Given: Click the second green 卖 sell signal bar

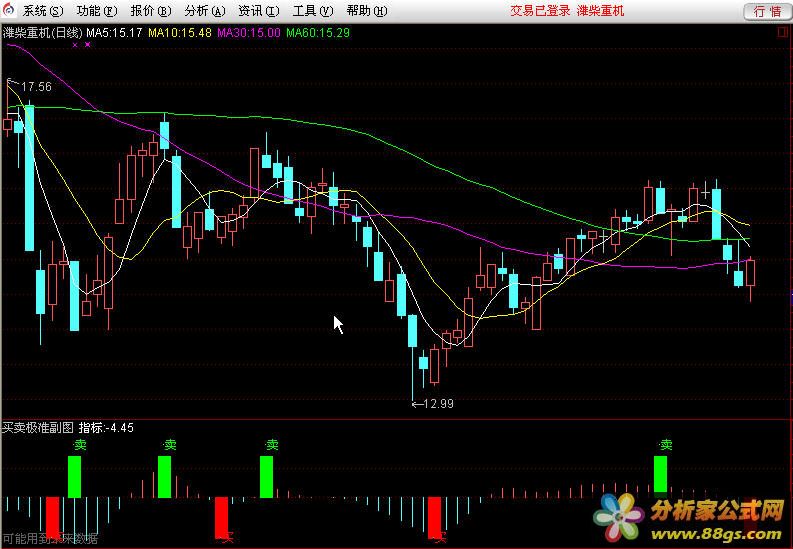Looking at the screenshot, I should click(164, 477).
